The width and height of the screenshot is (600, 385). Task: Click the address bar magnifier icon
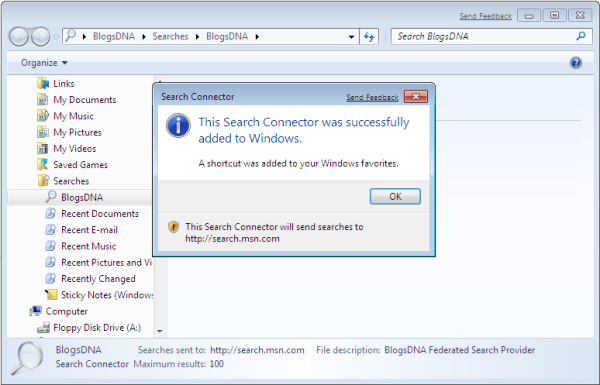tap(70, 36)
